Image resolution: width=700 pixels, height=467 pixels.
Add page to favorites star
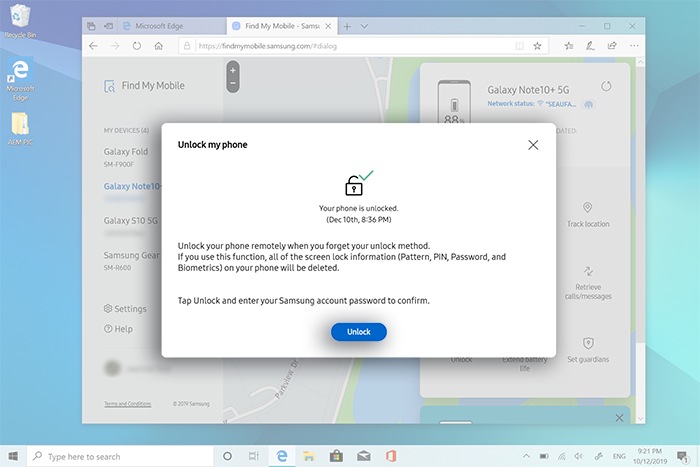point(537,46)
